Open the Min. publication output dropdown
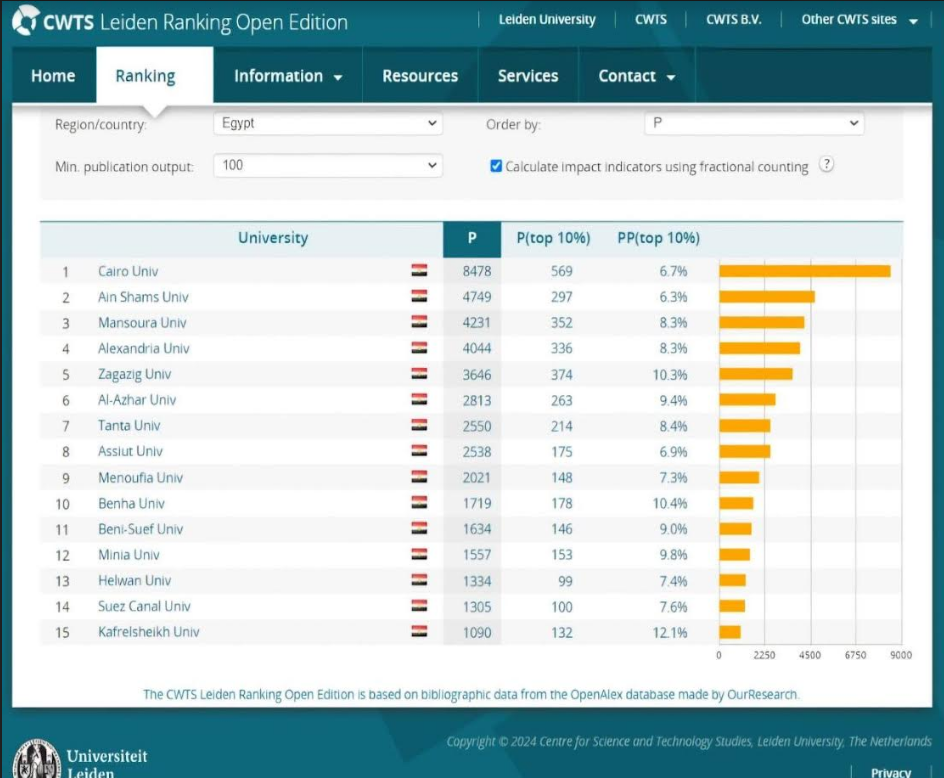Image resolution: width=944 pixels, height=778 pixels. click(327, 165)
